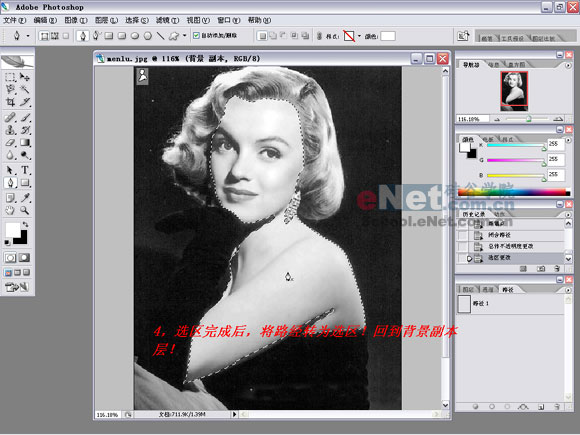The width and height of the screenshot is (580, 435).
Task: Select the Eyedropper tool
Action: [x=25, y=198]
